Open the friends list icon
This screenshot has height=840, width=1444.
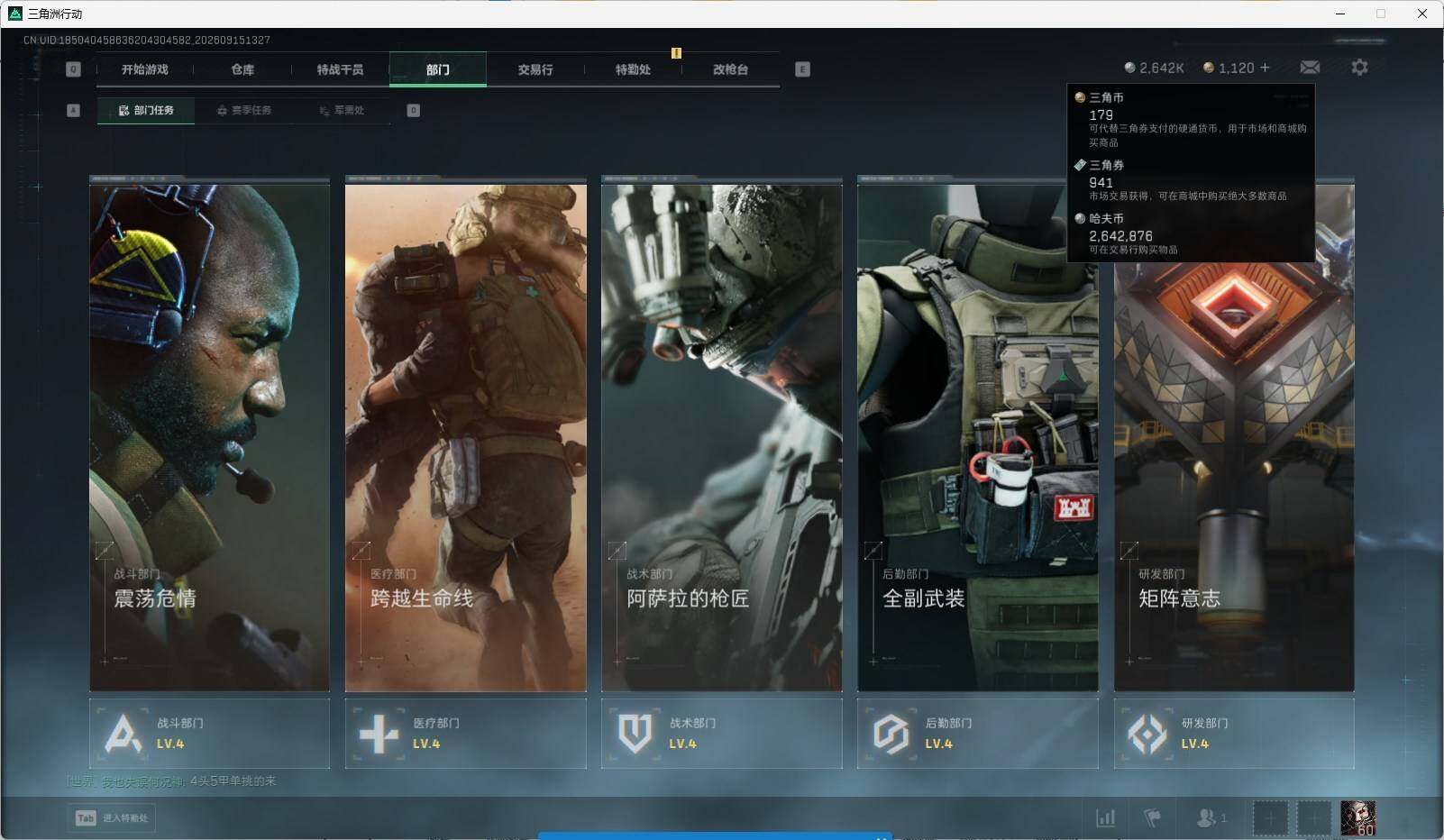1206,817
